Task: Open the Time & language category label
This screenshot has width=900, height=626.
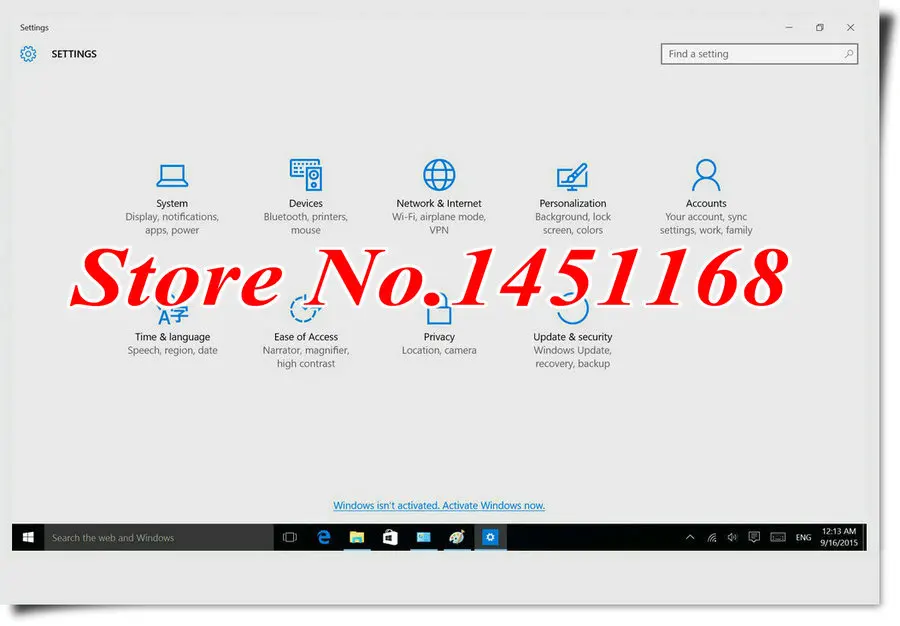Action: click(172, 337)
